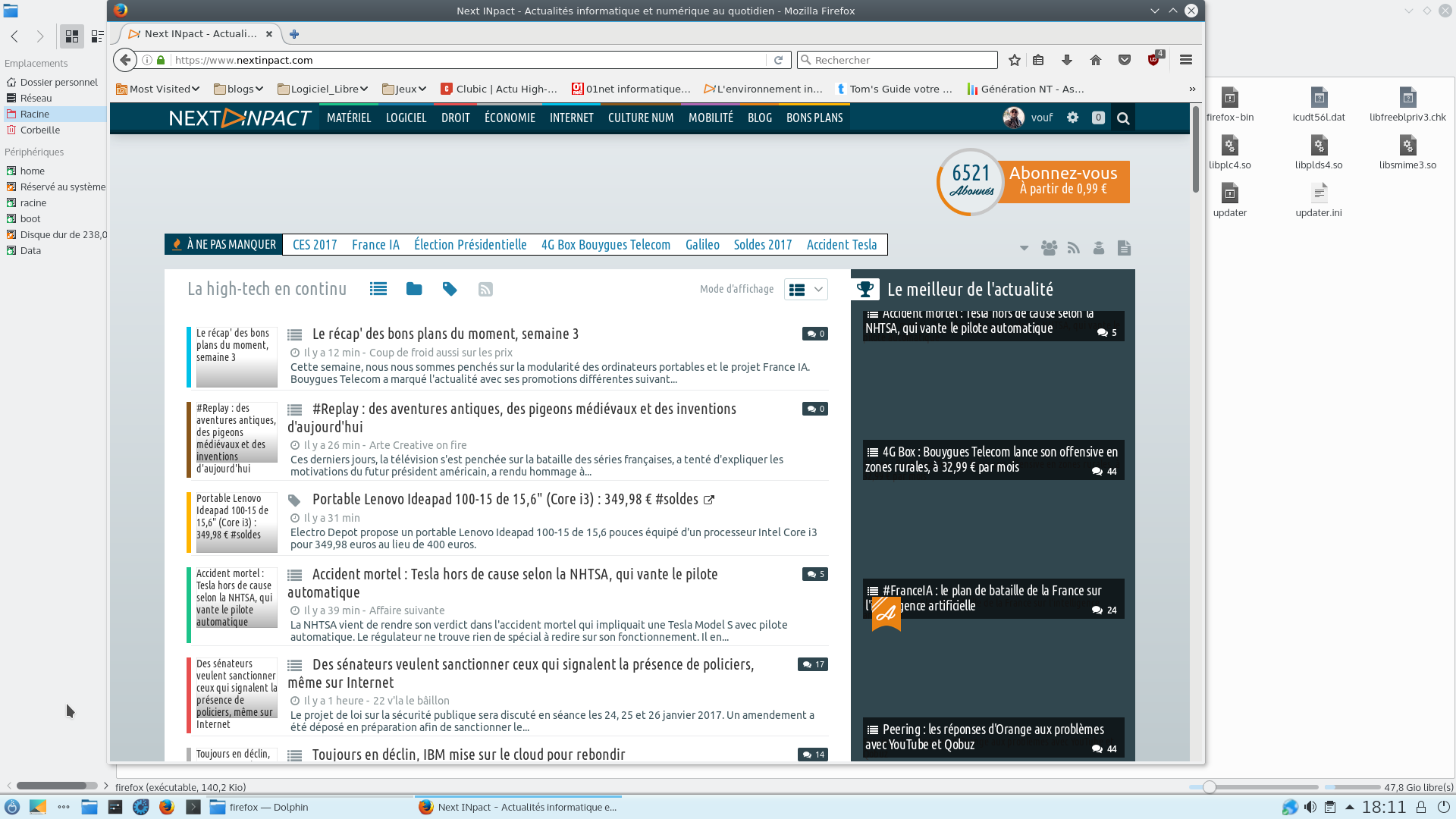The width and height of the screenshot is (1456, 819).
Task: Open CULTURE NUM menu section
Action: (641, 118)
